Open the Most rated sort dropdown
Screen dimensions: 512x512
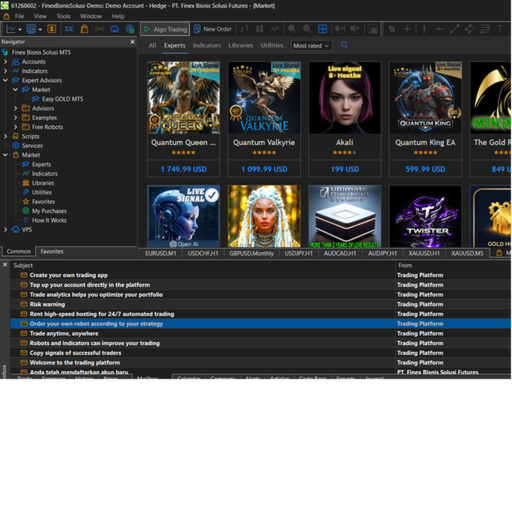click(311, 46)
